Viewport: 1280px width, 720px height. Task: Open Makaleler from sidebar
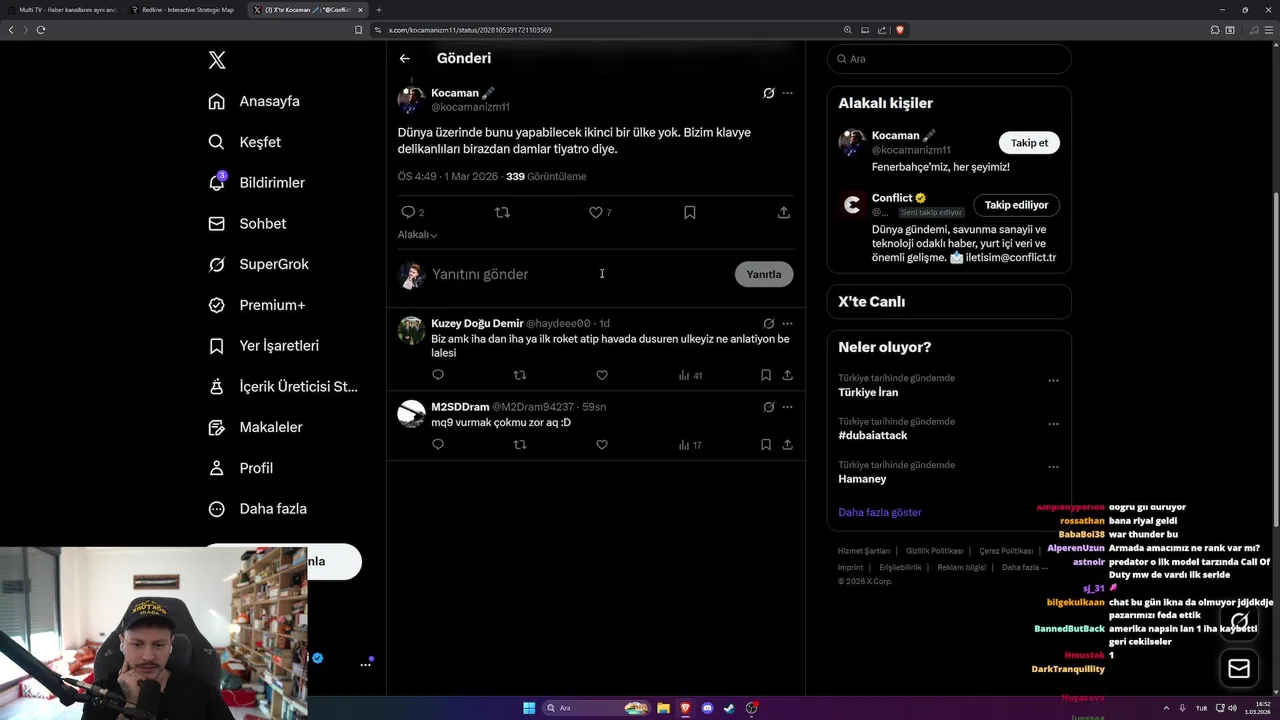(x=255, y=427)
